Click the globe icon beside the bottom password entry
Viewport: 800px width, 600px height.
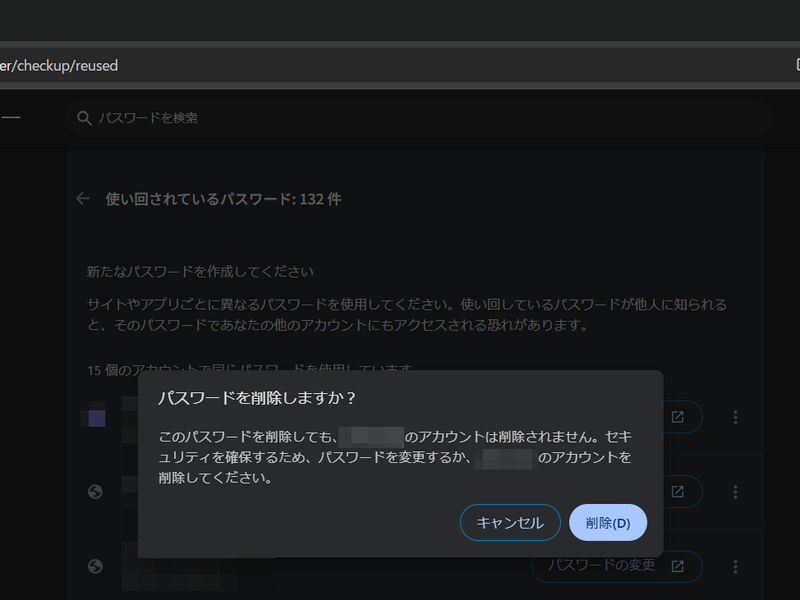click(x=94, y=566)
